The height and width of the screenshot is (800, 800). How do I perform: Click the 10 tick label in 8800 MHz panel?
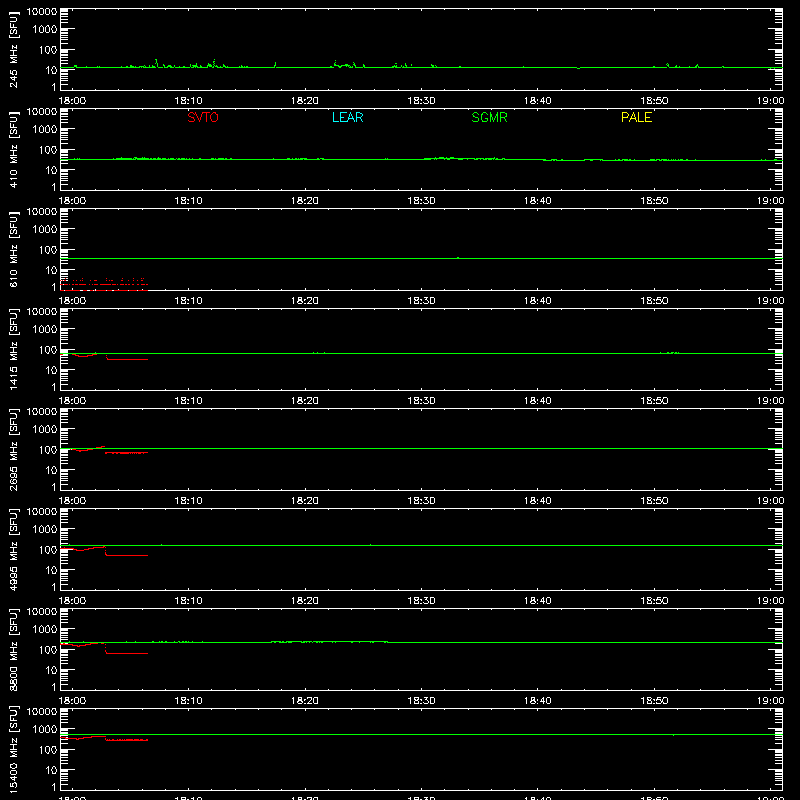[51, 670]
